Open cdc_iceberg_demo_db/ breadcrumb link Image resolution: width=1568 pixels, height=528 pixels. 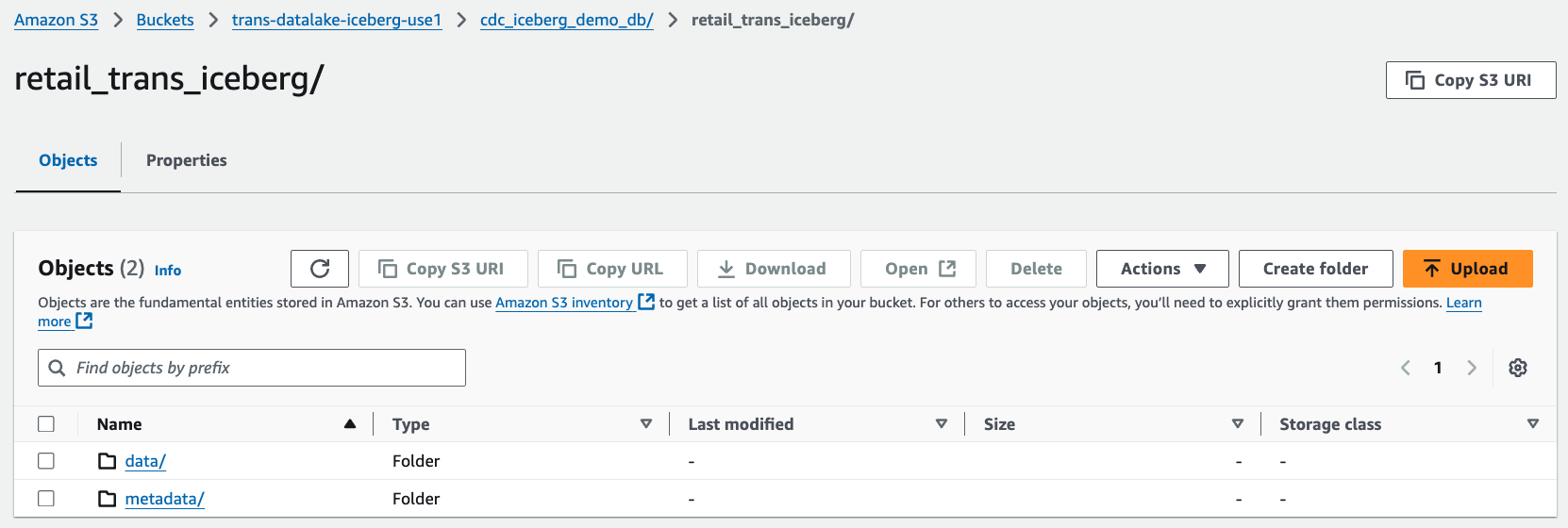[567, 20]
